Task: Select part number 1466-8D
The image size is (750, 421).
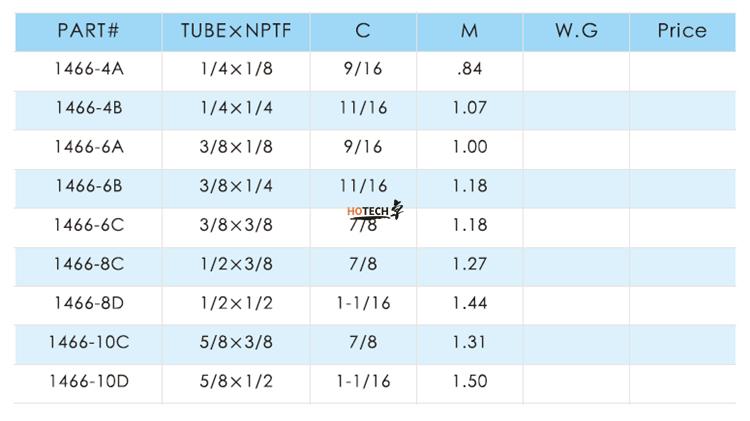Action: 88,303
